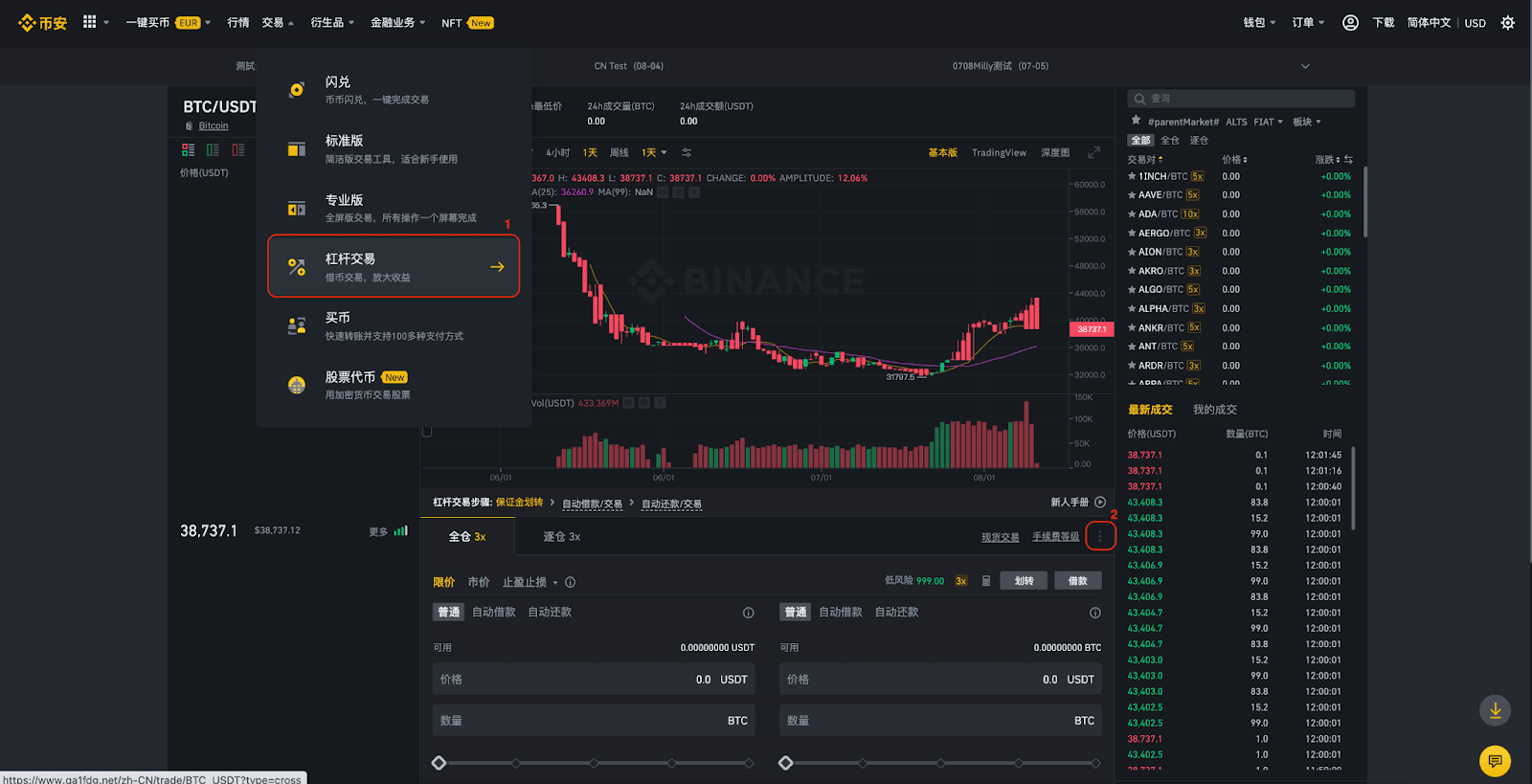Viewport: 1532px width, 784px height.
Task: Open the apps grid menu icon
Action: [x=90, y=22]
